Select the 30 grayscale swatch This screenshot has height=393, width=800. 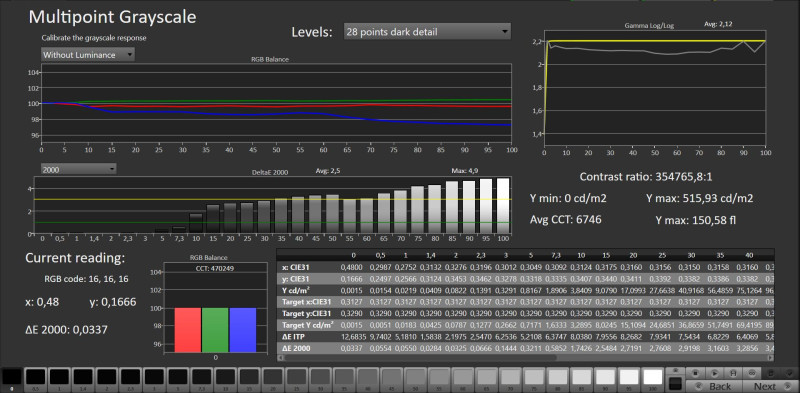[x=320, y=379]
